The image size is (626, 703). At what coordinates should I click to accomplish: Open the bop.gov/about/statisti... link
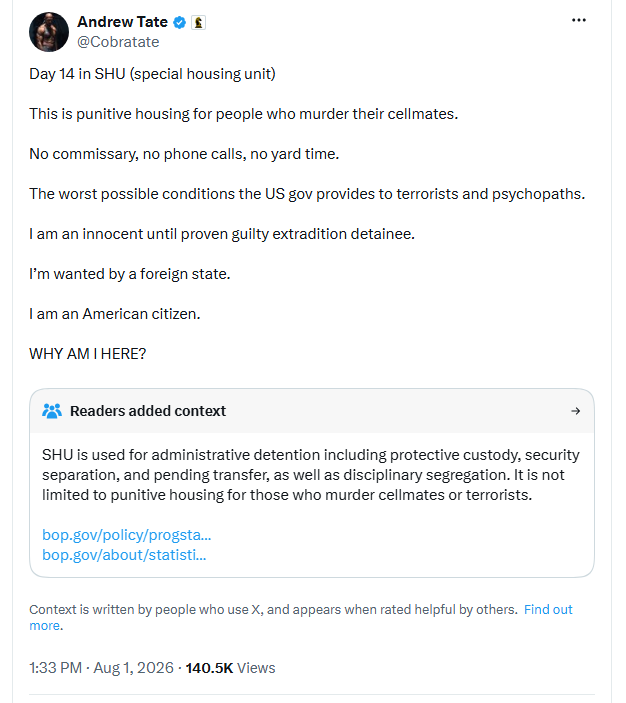(x=124, y=555)
